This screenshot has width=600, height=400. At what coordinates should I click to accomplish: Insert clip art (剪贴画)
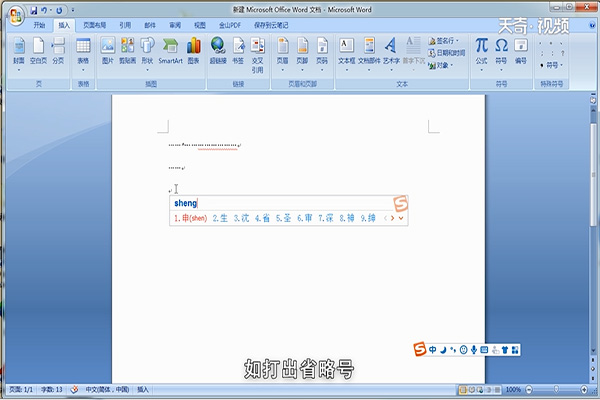pyautogui.click(x=127, y=51)
